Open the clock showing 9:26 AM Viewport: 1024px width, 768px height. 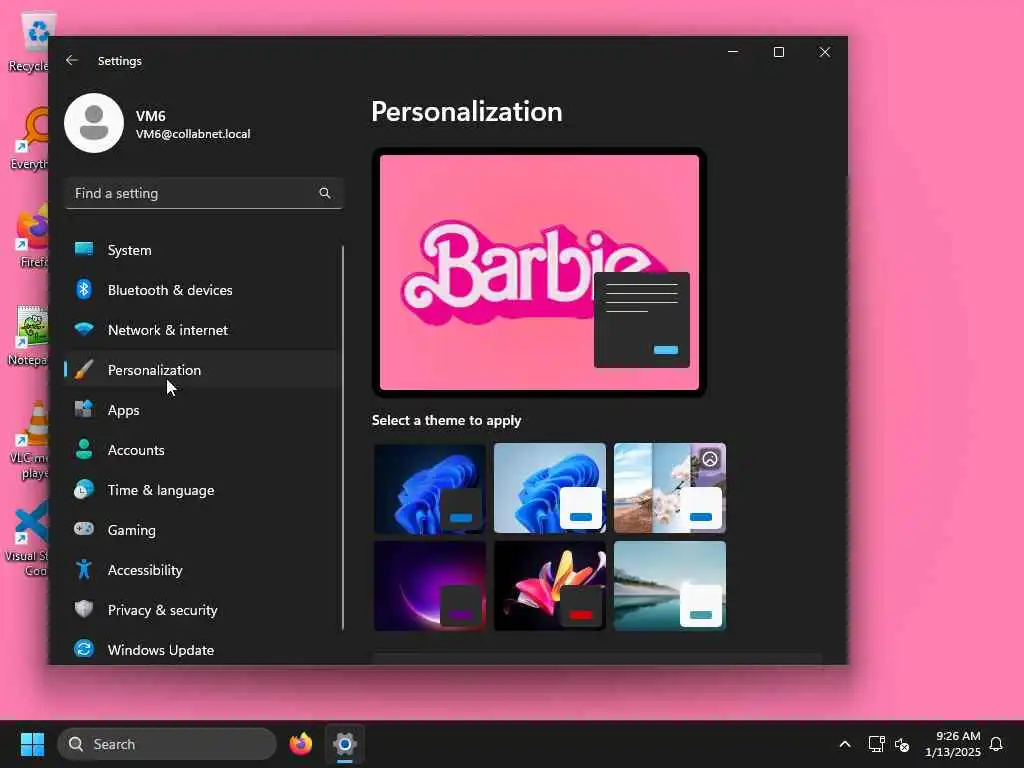[952, 744]
